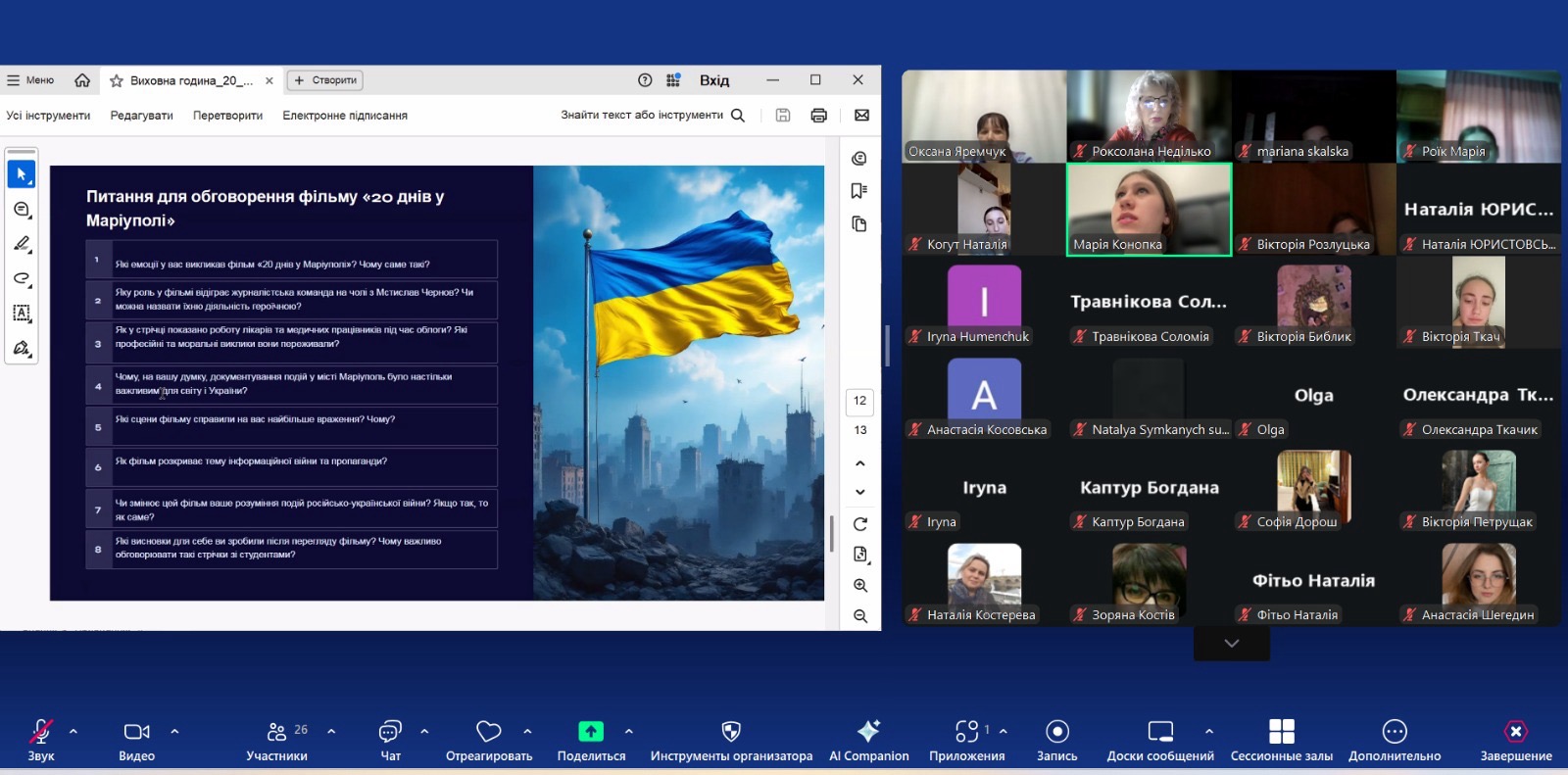This screenshot has height=775, width=1568.
Task: Open the Редагувати menu
Action: (x=141, y=116)
